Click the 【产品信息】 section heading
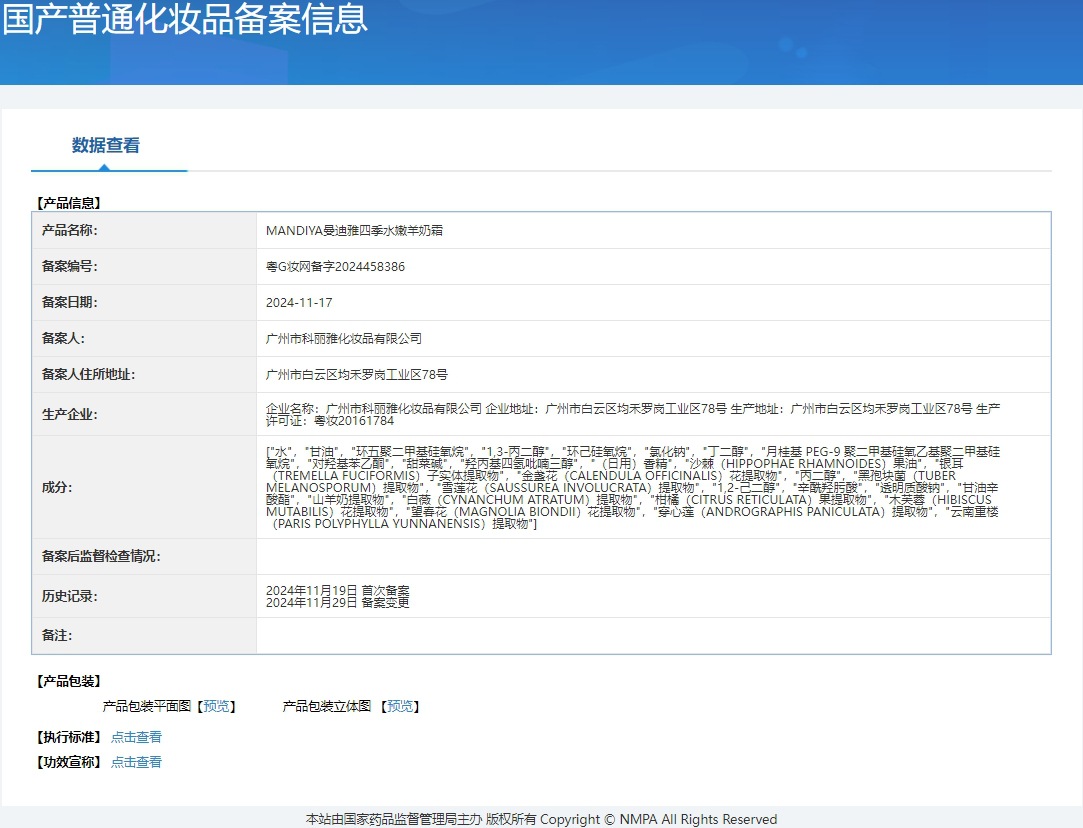This screenshot has height=828, width=1083. tap(68, 203)
